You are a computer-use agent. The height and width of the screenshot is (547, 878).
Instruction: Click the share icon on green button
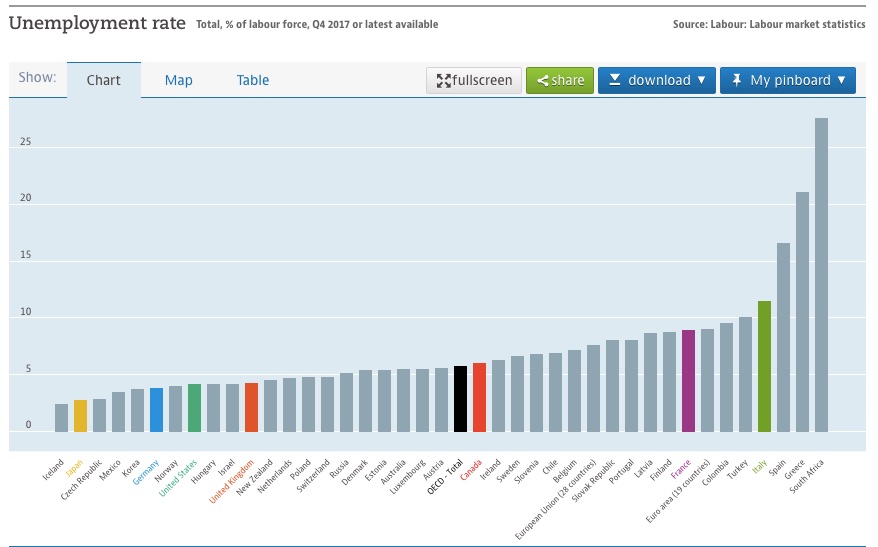542,81
